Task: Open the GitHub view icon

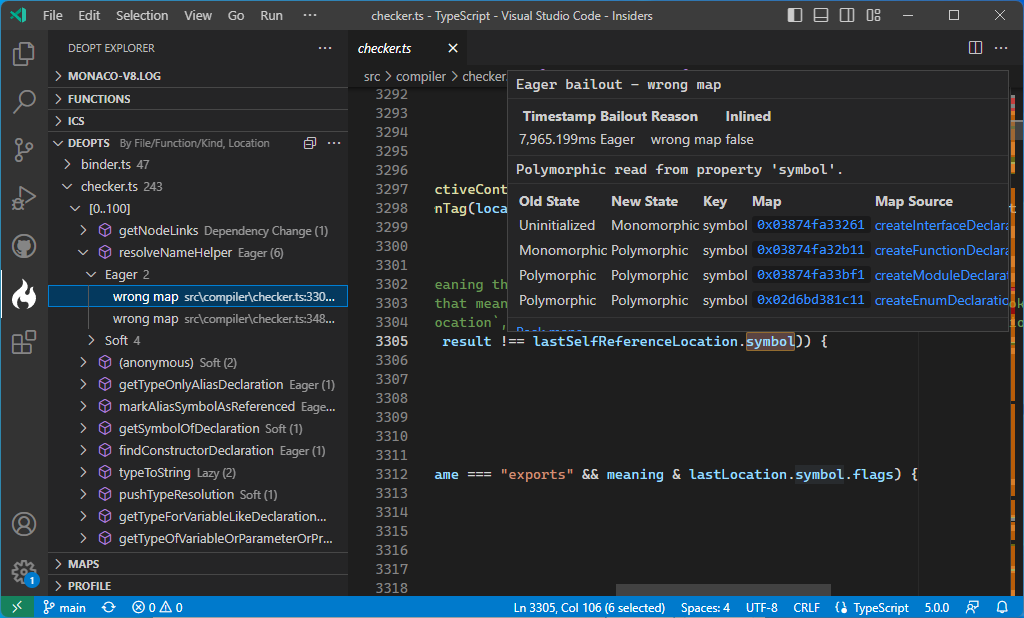Action: pyautogui.click(x=24, y=246)
